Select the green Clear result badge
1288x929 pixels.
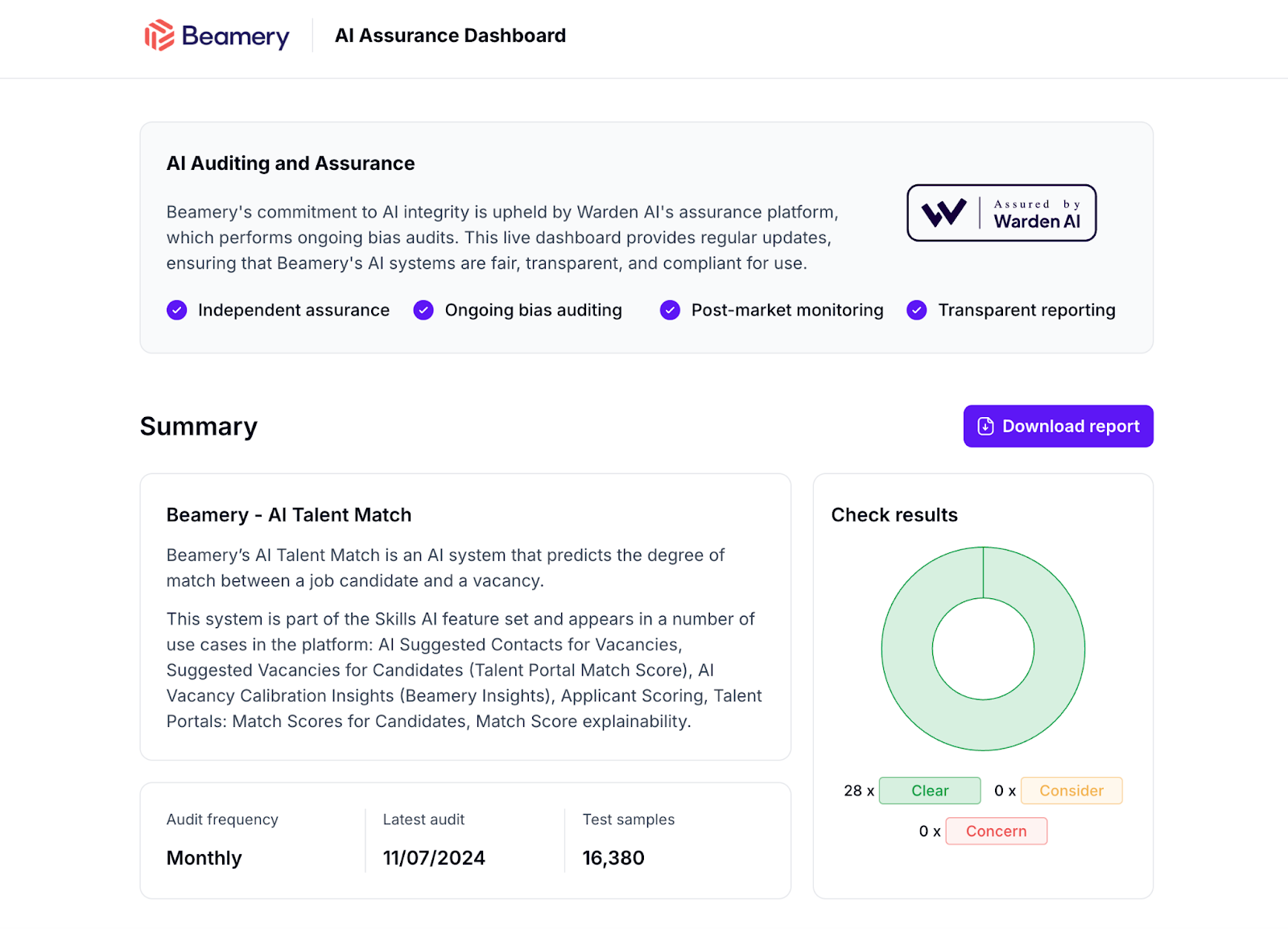[930, 791]
